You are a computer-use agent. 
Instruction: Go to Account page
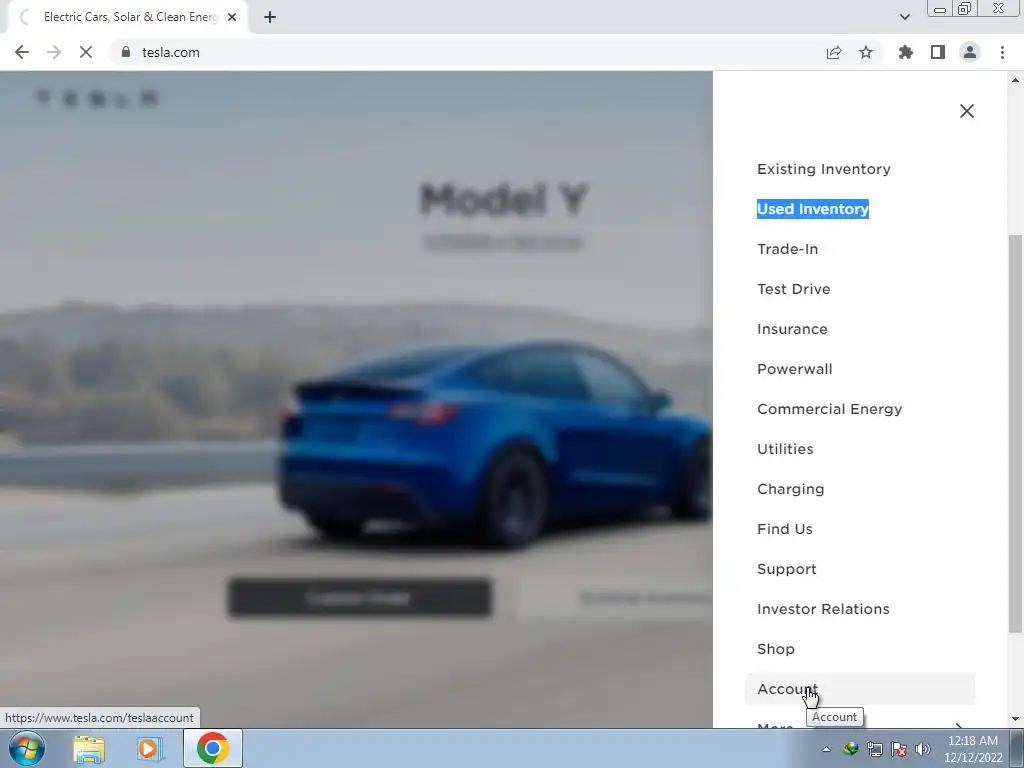(x=859, y=689)
